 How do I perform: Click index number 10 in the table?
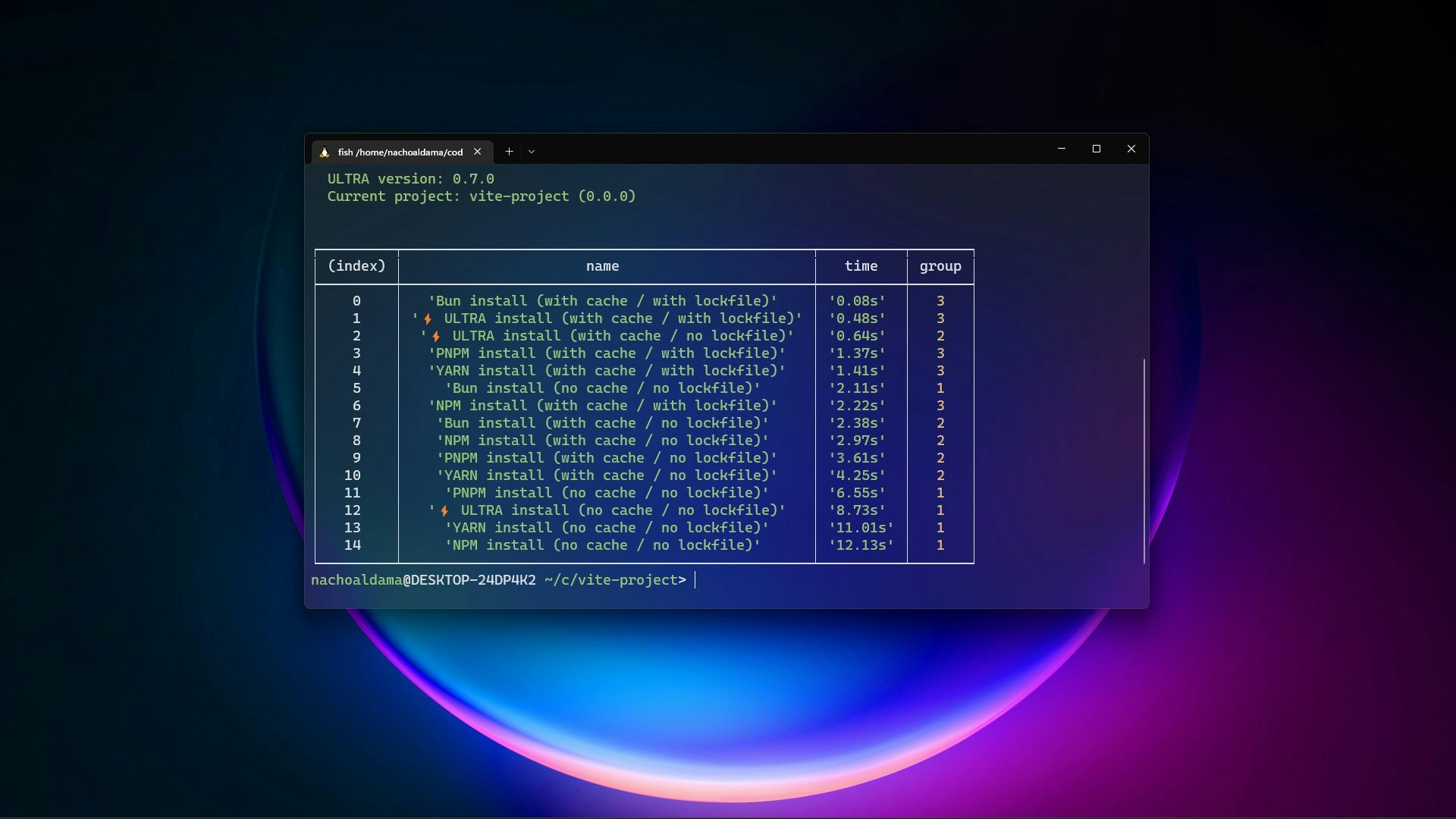(353, 475)
